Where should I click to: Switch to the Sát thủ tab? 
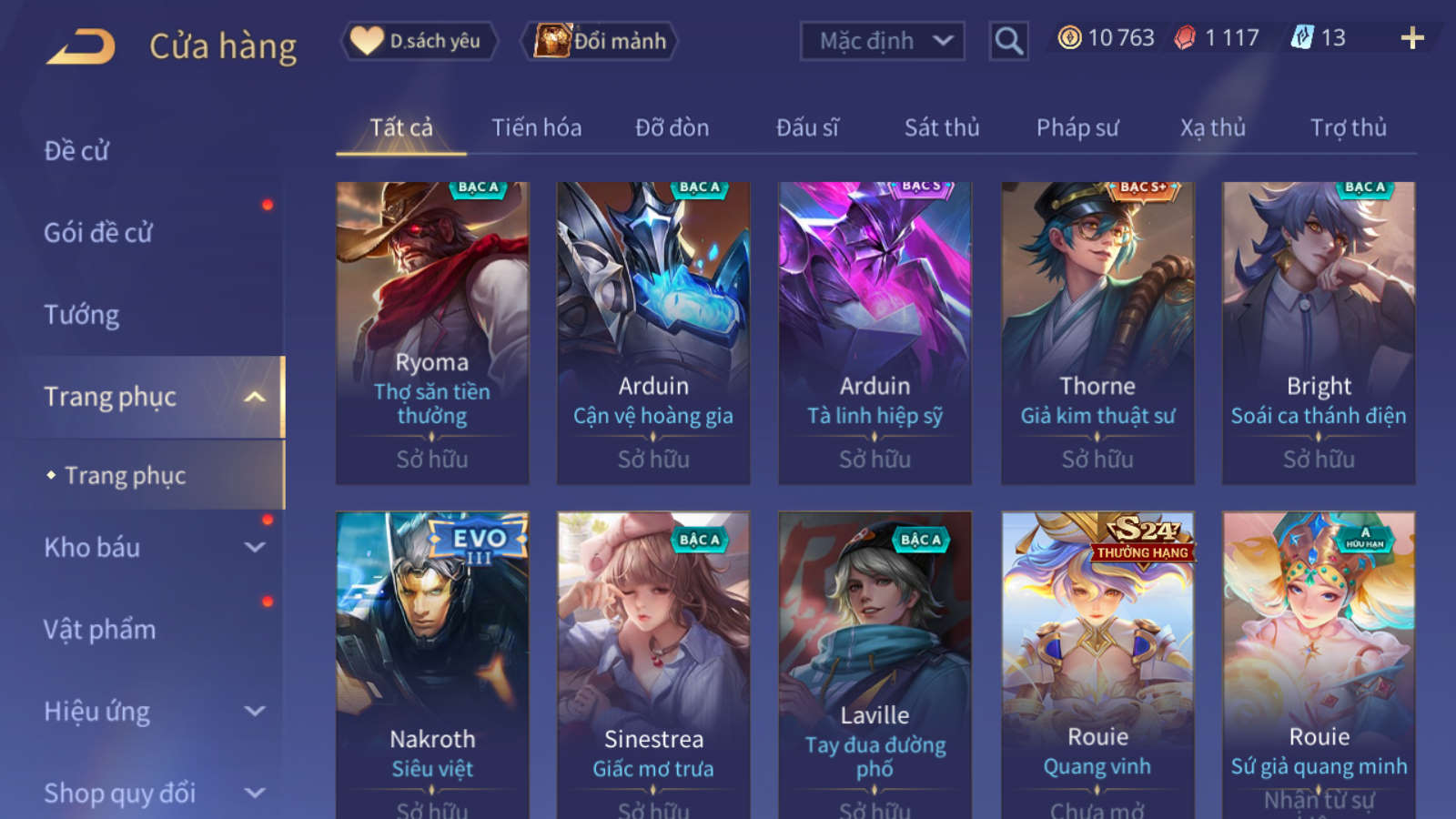pos(941,127)
